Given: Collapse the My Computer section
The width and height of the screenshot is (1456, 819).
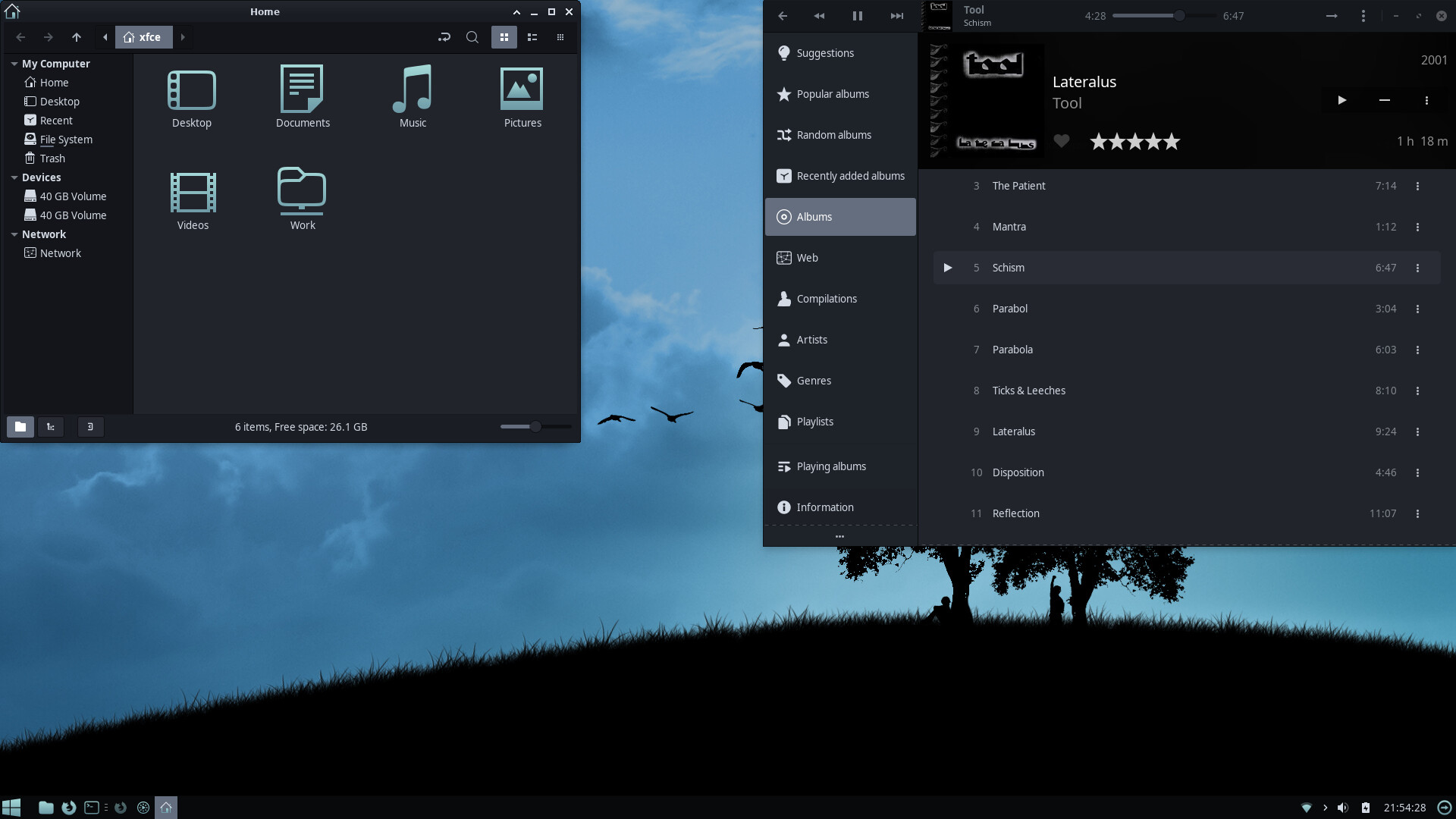Looking at the screenshot, I should (x=13, y=64).
